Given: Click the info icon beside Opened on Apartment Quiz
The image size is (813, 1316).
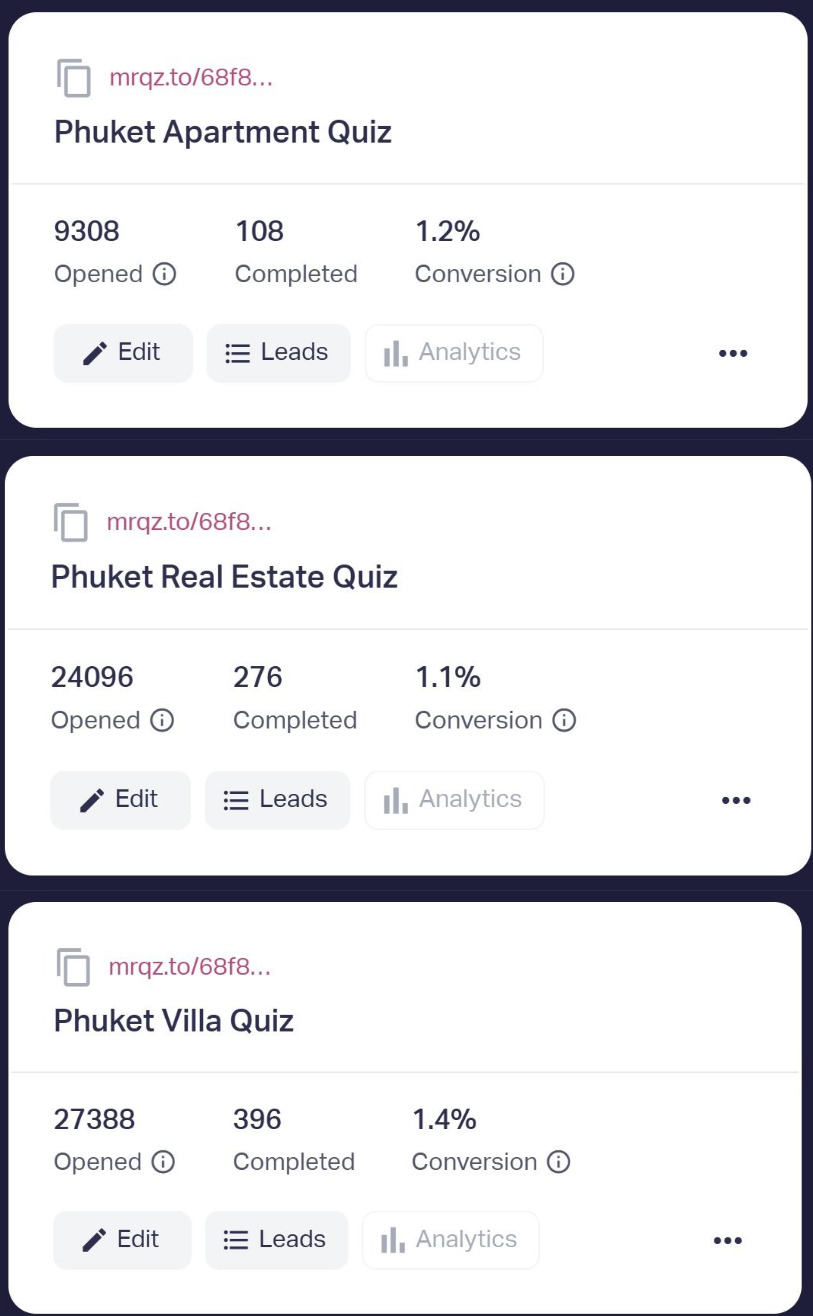Looking at the screenshot, I should (162, 274).
